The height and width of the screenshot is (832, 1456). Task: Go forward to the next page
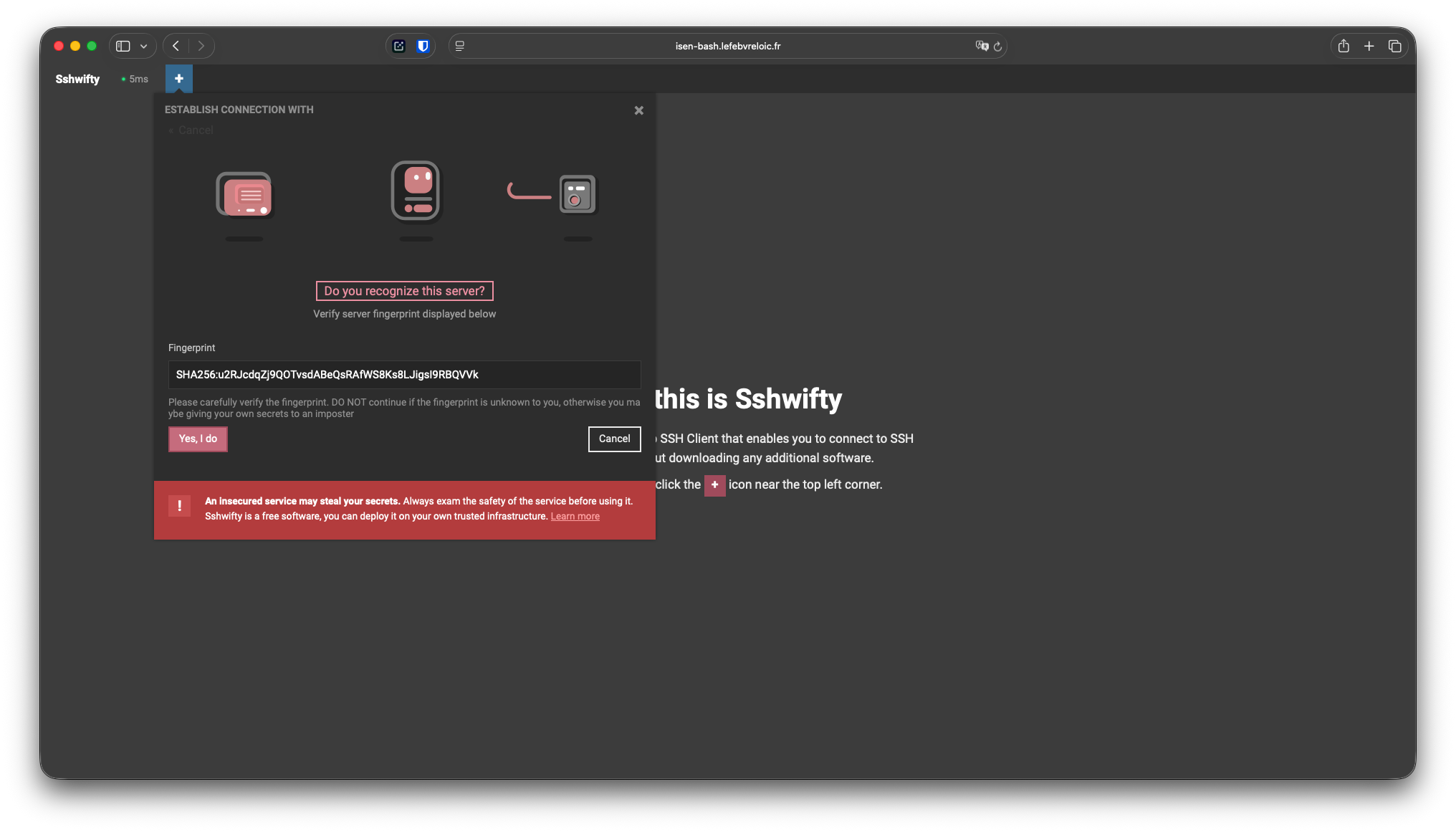coord(201,46)
